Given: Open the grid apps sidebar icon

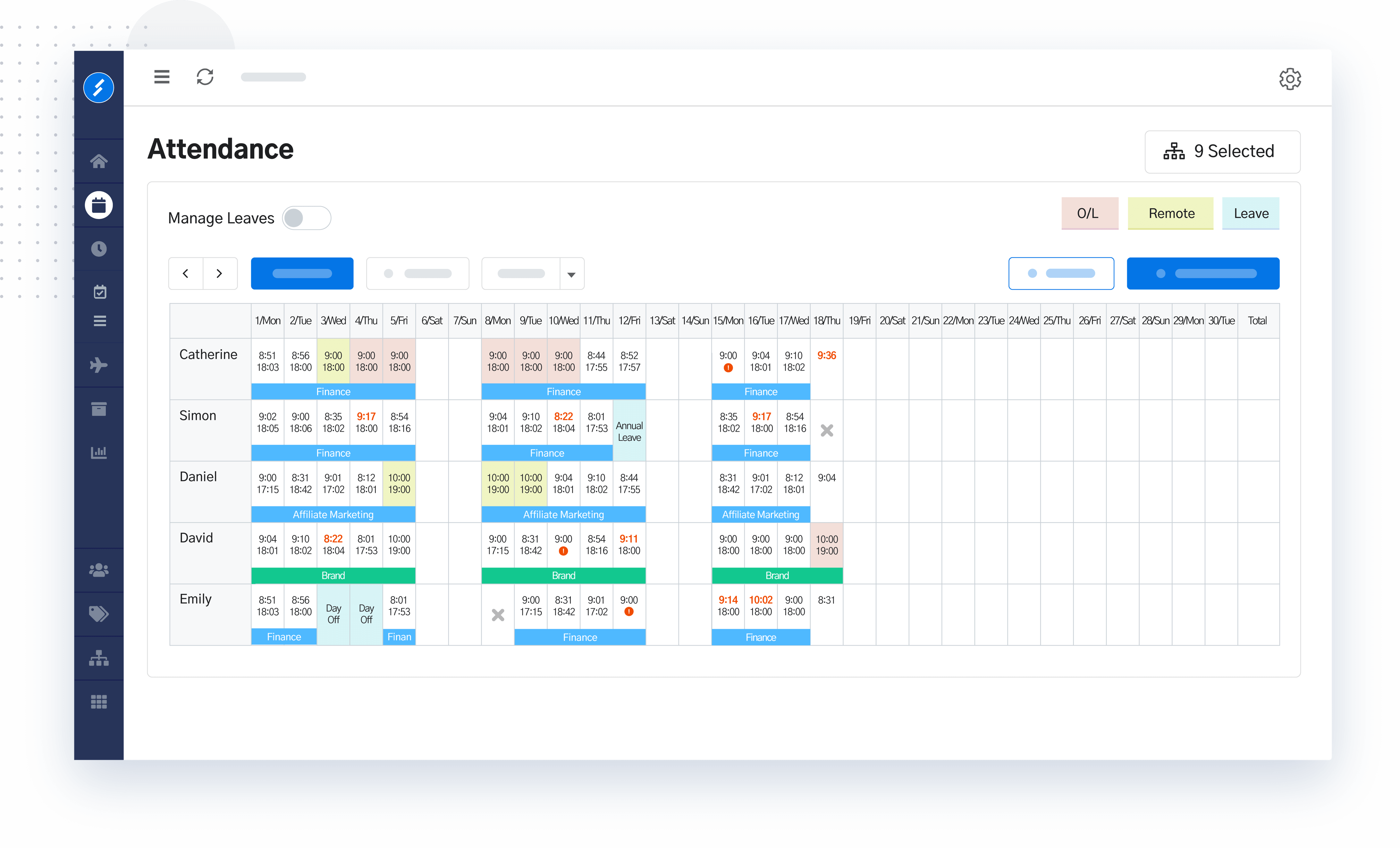Looking at the screenshot, I should 99,702.
